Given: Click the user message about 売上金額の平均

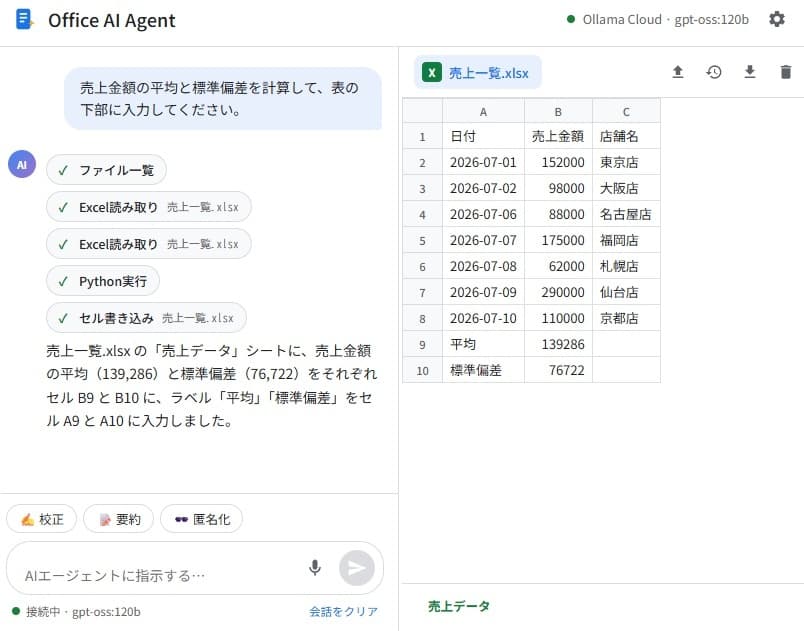Looking at the screenshot, I should click(x=223, y=98).
